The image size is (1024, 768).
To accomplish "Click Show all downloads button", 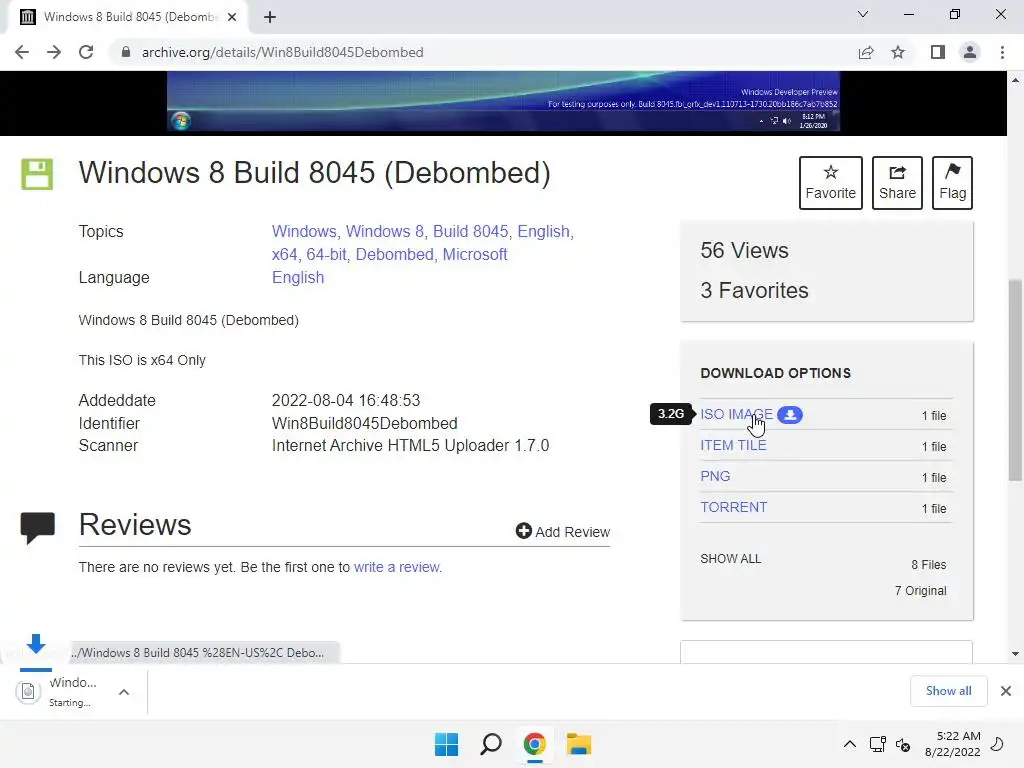I will click(948, 691).
